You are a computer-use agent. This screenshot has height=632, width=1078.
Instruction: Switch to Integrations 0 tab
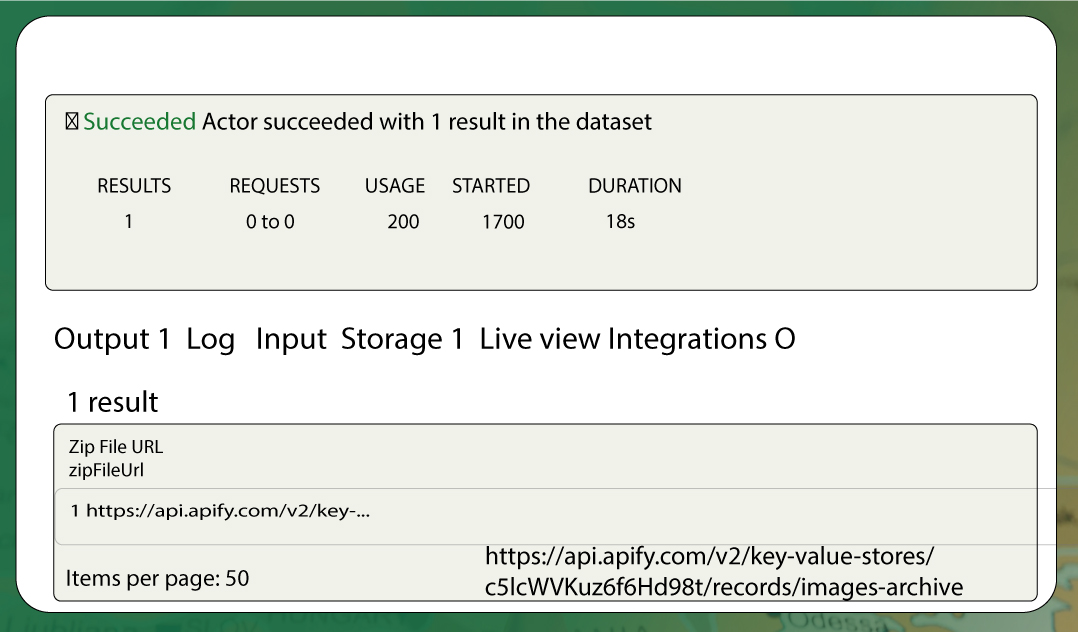click(701, 340)
